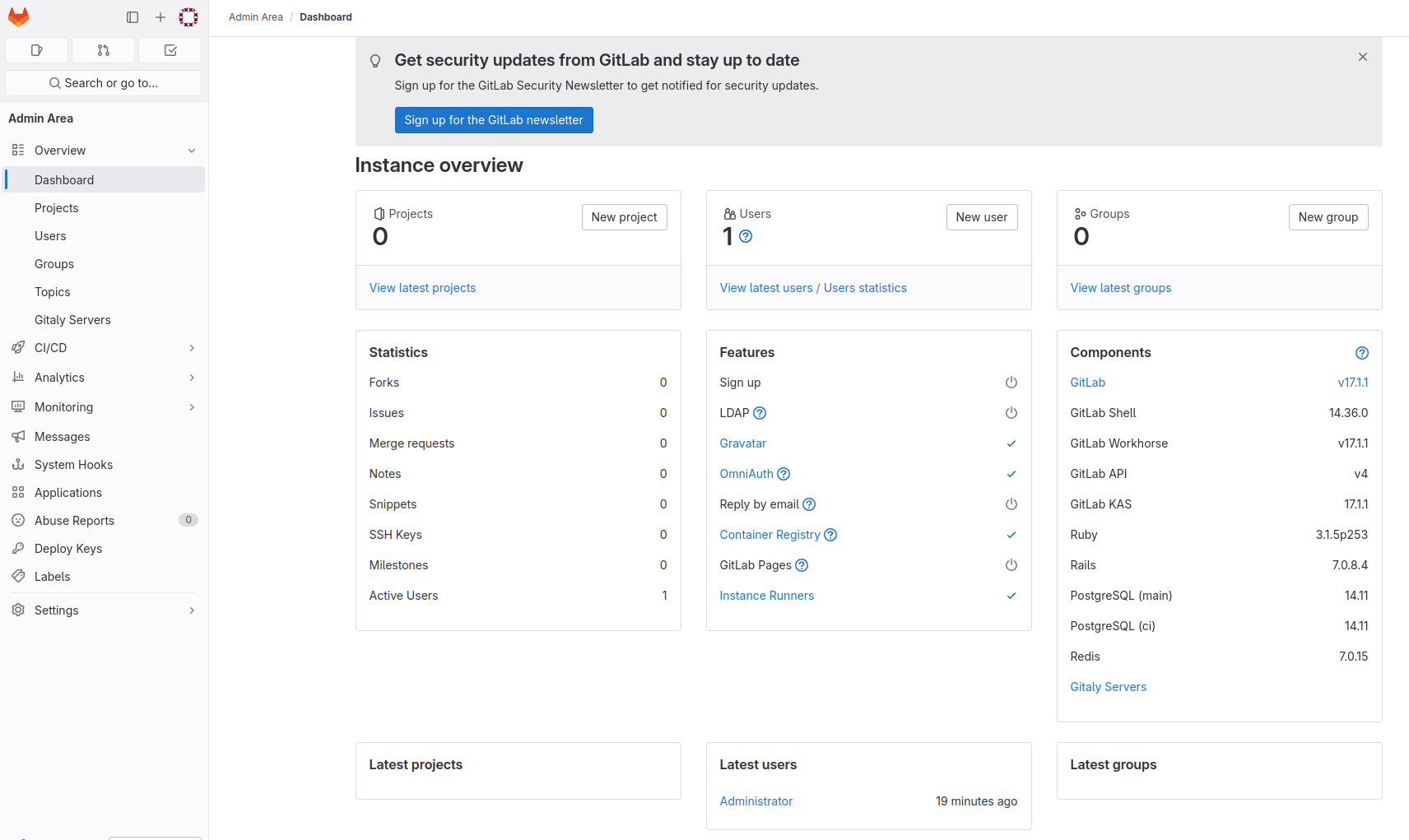The width and height of the screenshot is (1409, 840).
Task: Open Abuse Reports in the sidebar
Action: click(x=105, y=521)
